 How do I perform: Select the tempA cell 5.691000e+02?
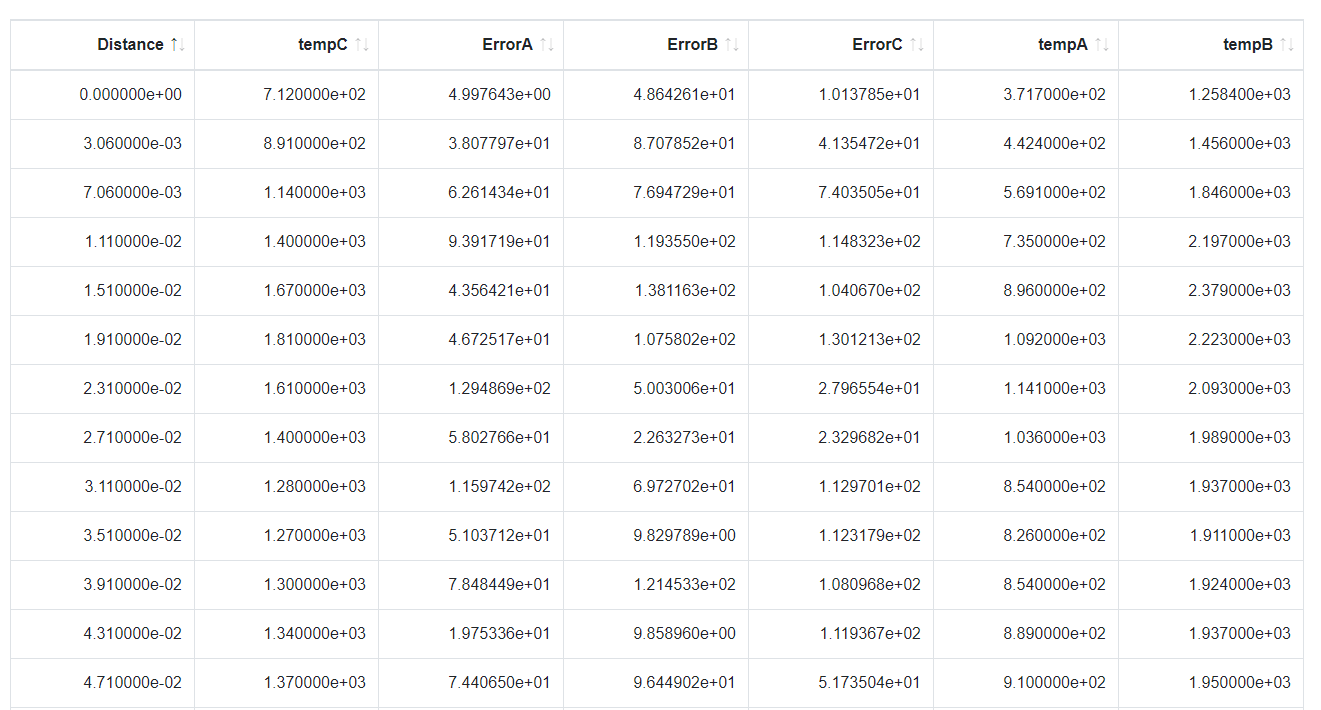(1026, 193)
